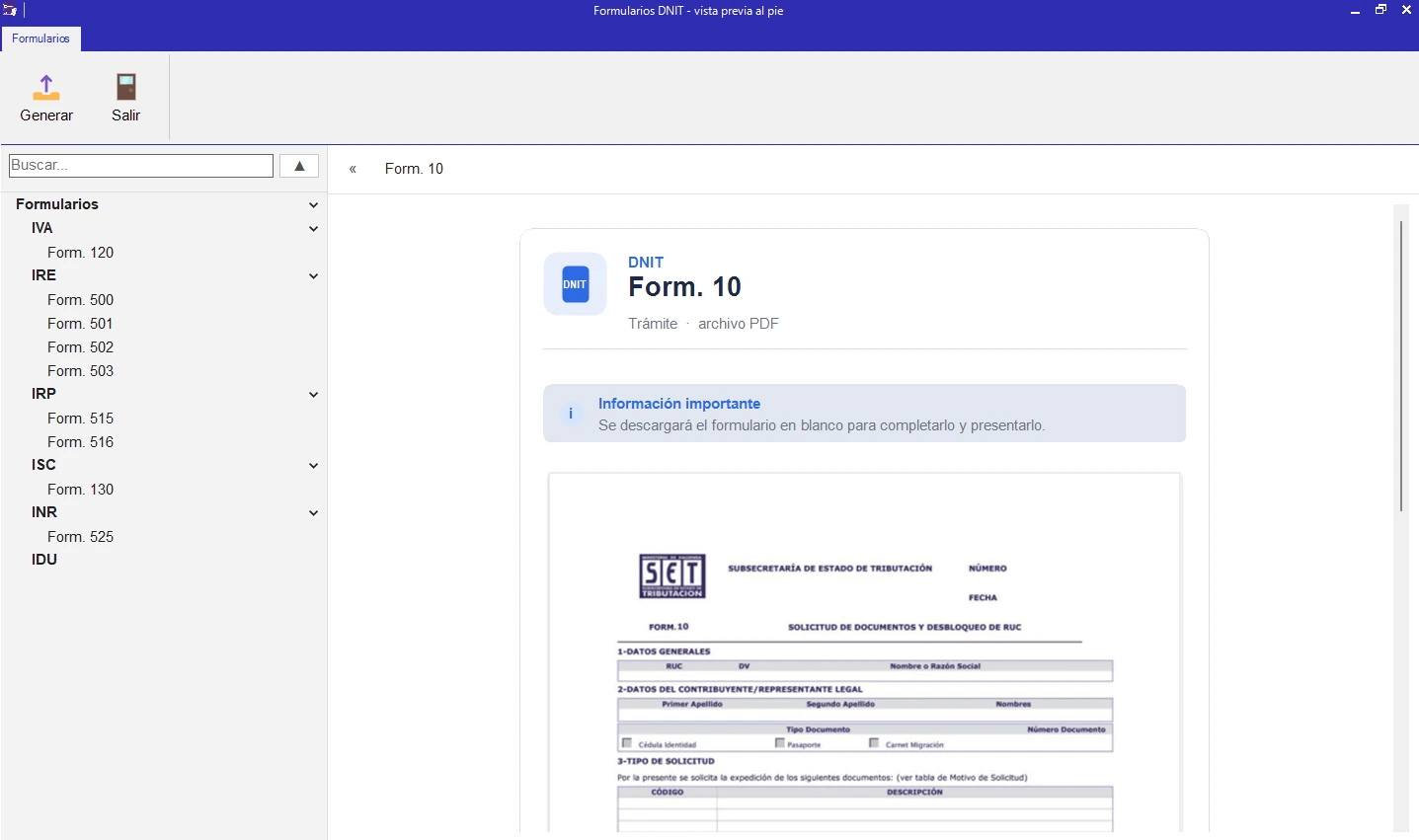
Task: Click the DNIT label above the form title
Action: click(646, 263)
